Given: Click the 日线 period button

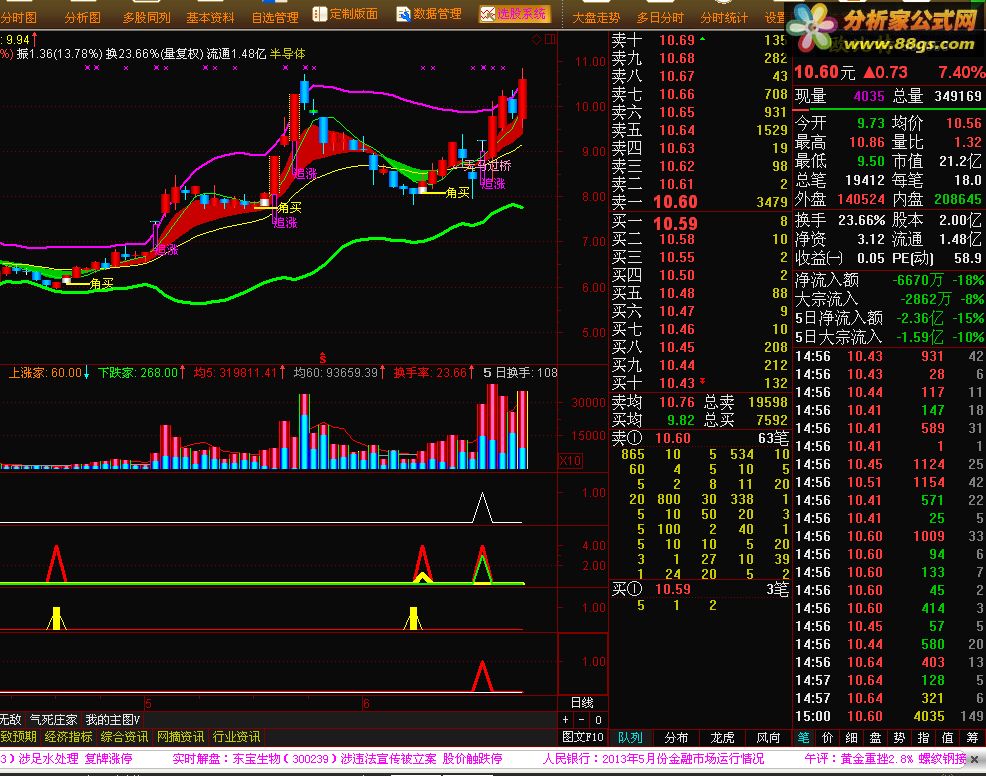Looking at the screenshot, I should click(582, 702).
